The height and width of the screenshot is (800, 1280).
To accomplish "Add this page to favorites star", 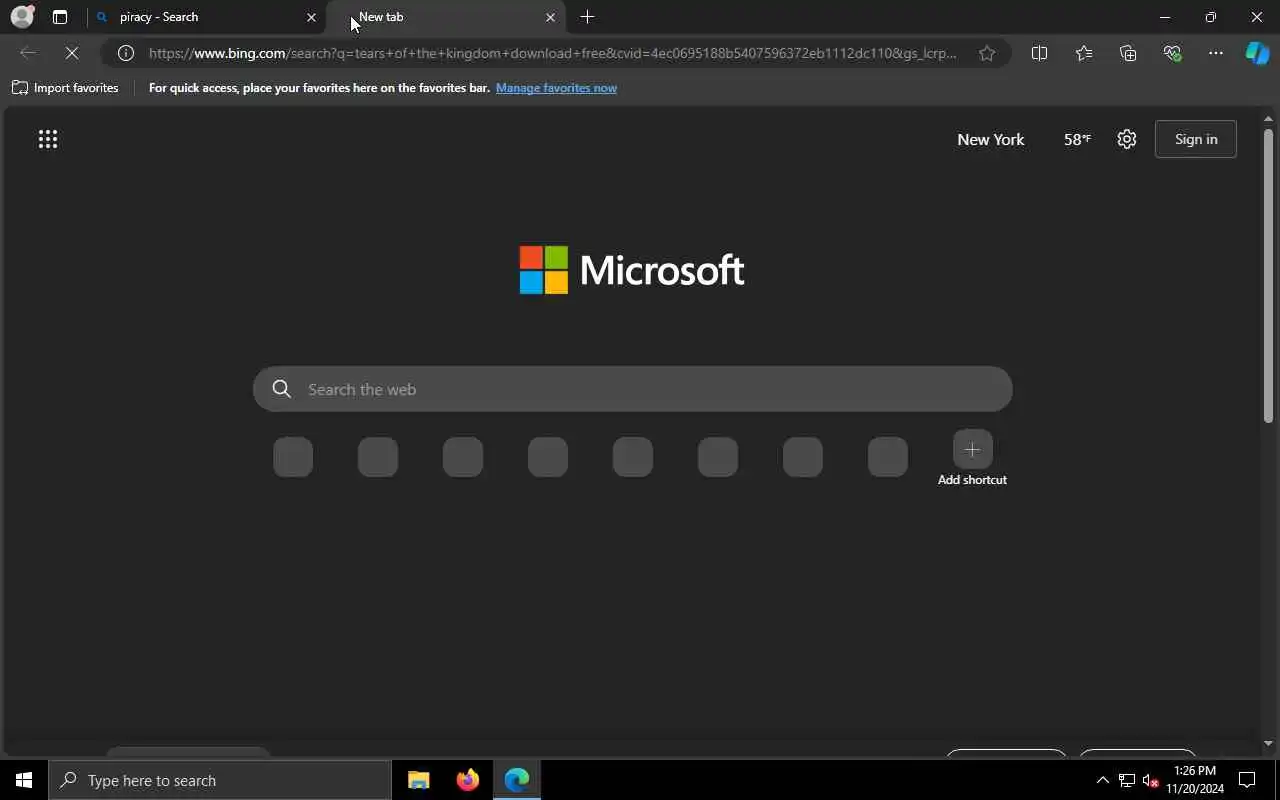I will point(987,53).
